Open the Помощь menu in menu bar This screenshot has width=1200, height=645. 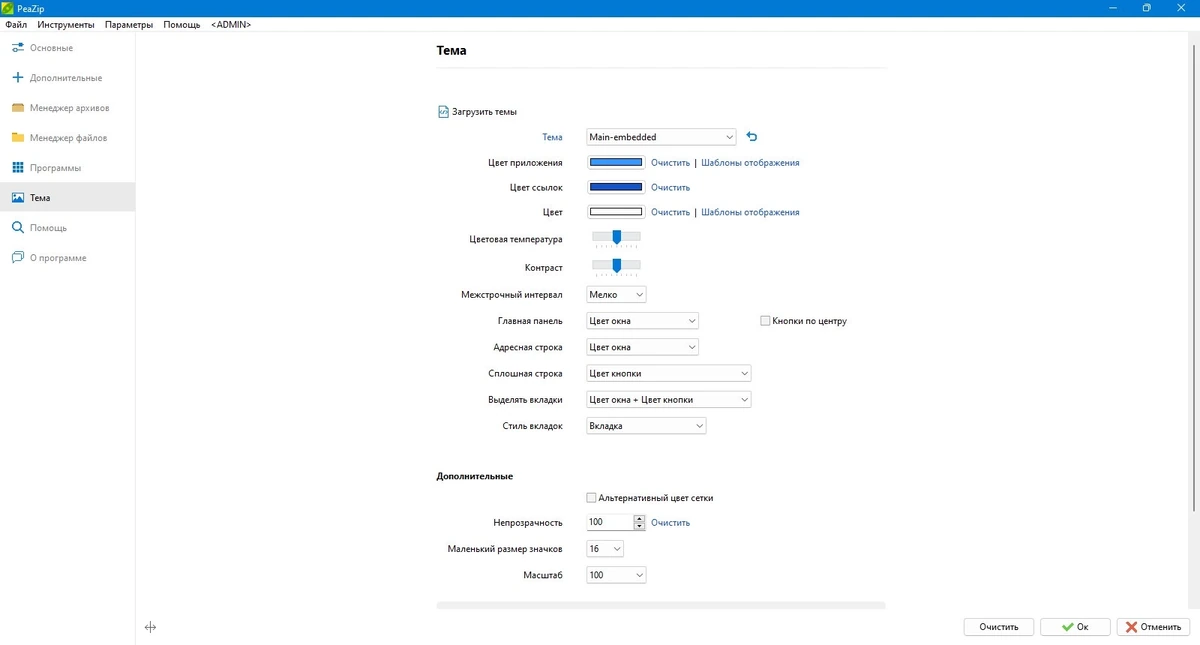coord(182,24)
